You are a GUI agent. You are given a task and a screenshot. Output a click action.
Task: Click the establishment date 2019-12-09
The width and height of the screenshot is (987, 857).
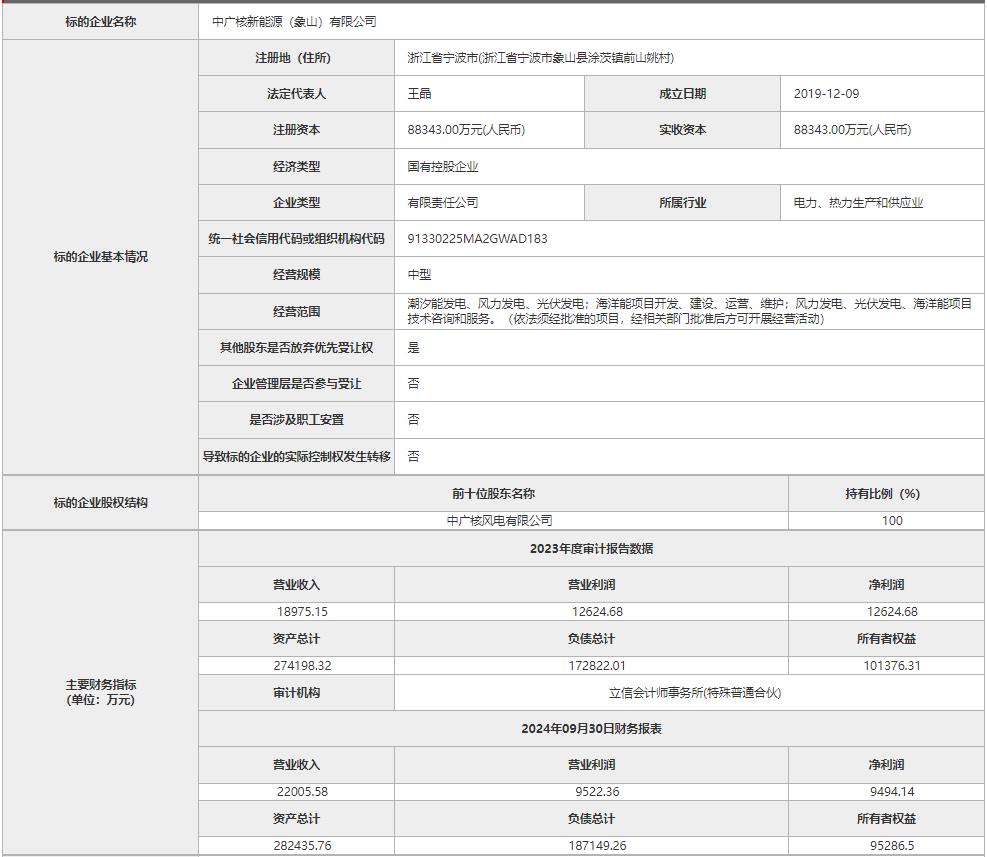pyautogui.click(x=826, y=94)
